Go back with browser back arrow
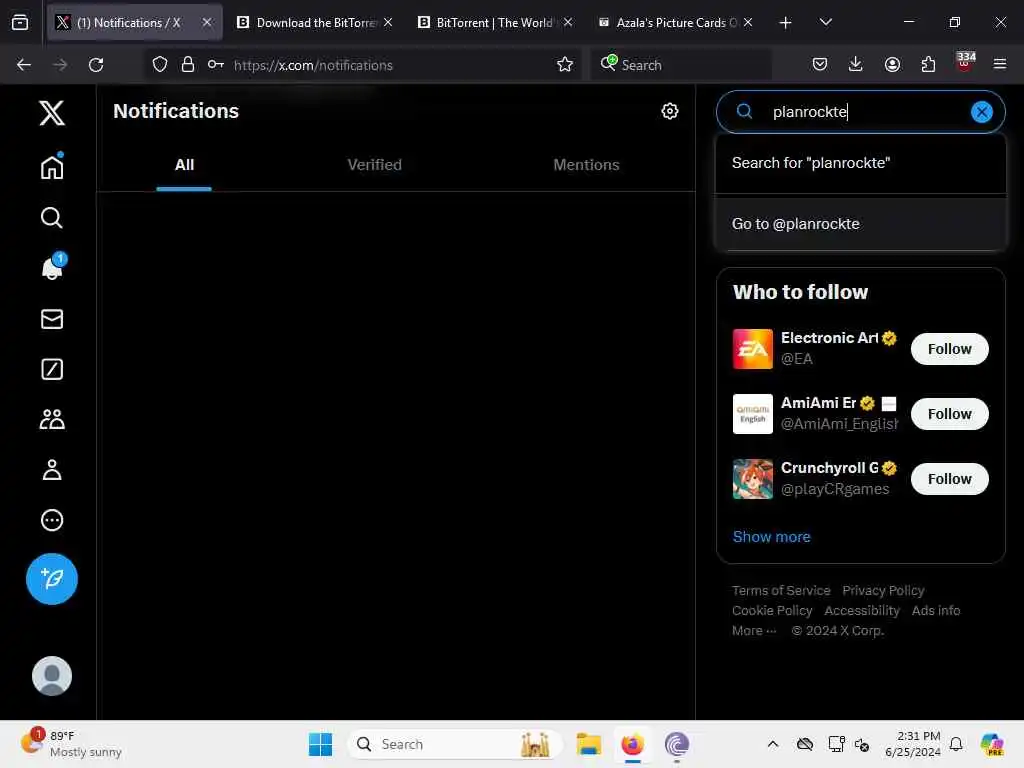 tap(24, 65)
